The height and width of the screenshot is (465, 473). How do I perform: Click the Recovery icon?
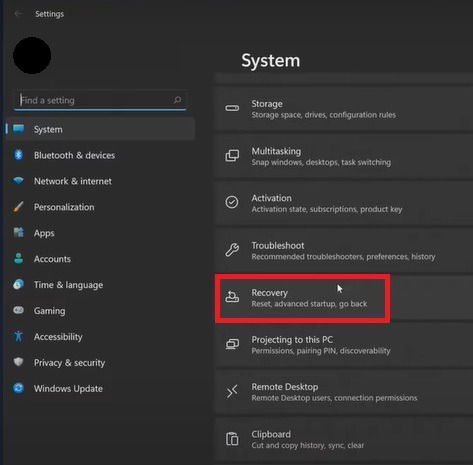[232, 297]
